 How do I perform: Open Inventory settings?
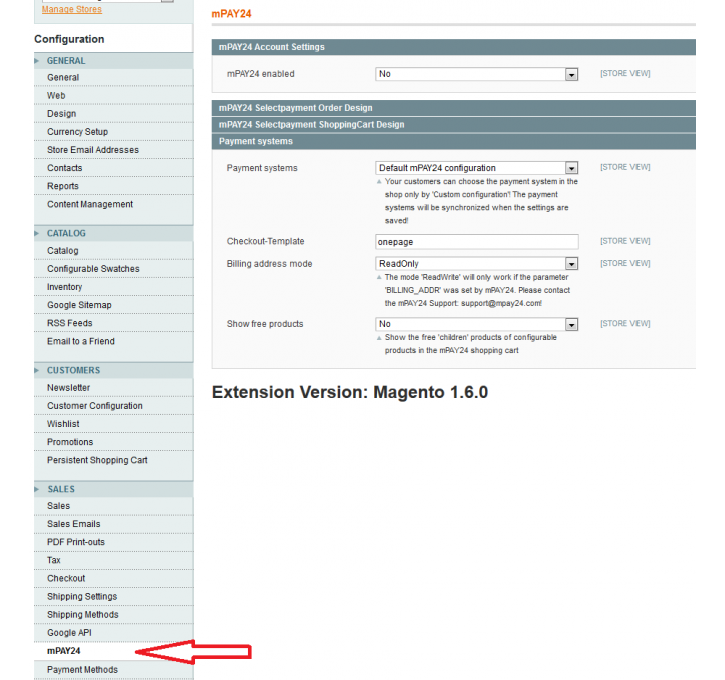[x=113, y=287]
